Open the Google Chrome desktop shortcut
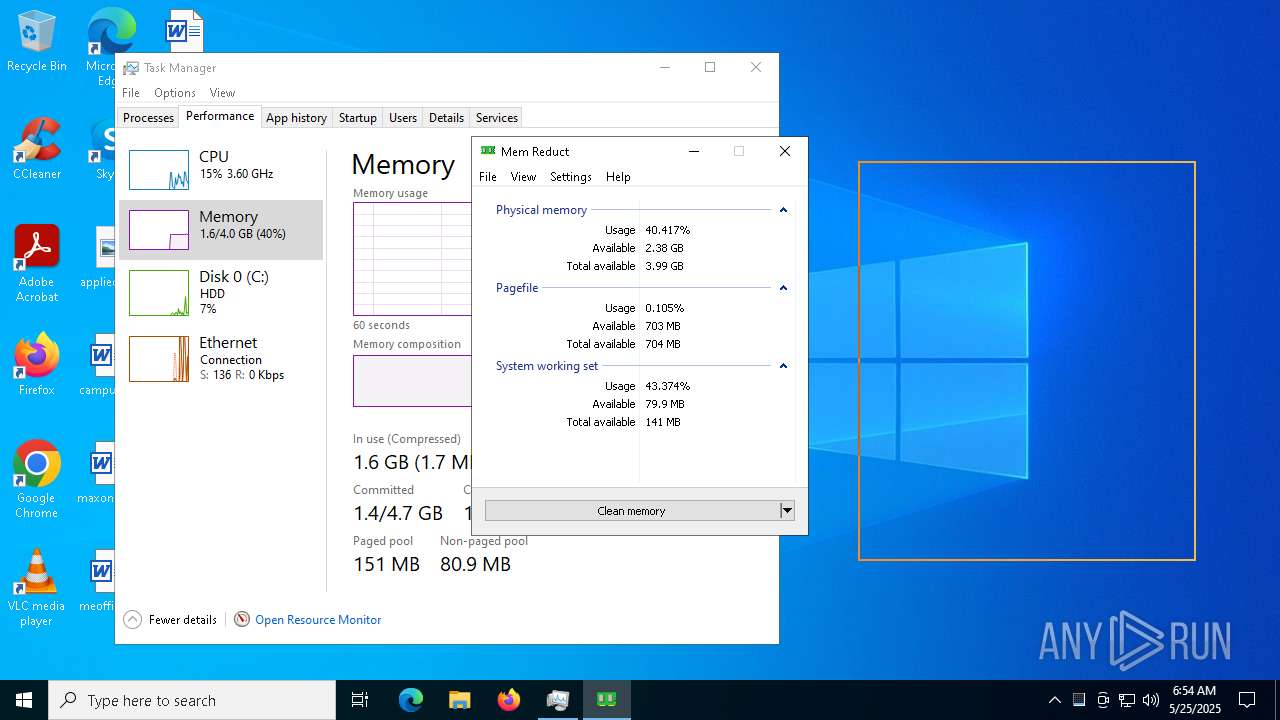Image resolution: width=1280 pixels, height=720 pixels. pos(36,479)
